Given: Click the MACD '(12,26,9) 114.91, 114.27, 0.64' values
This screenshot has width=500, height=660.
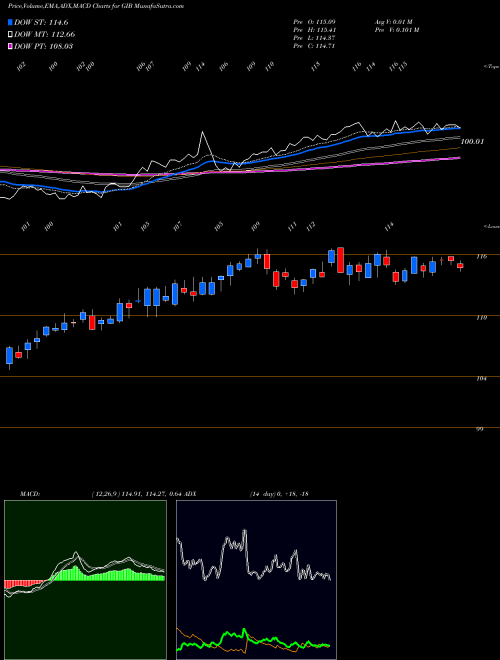Looking at the screenshot, I should point(136,493).
